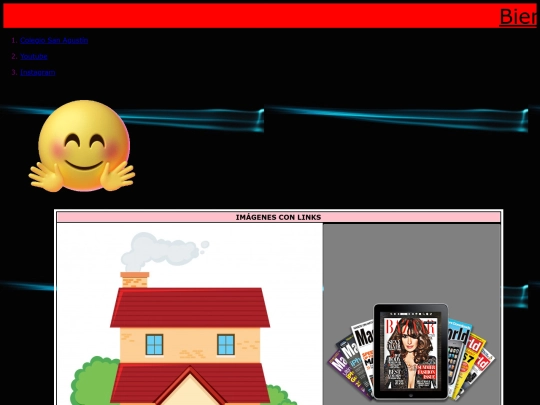Click the red-roofed house image
The height and width of the screenshot is (405, 540).
pyautogui.click(x=190, y=314)
